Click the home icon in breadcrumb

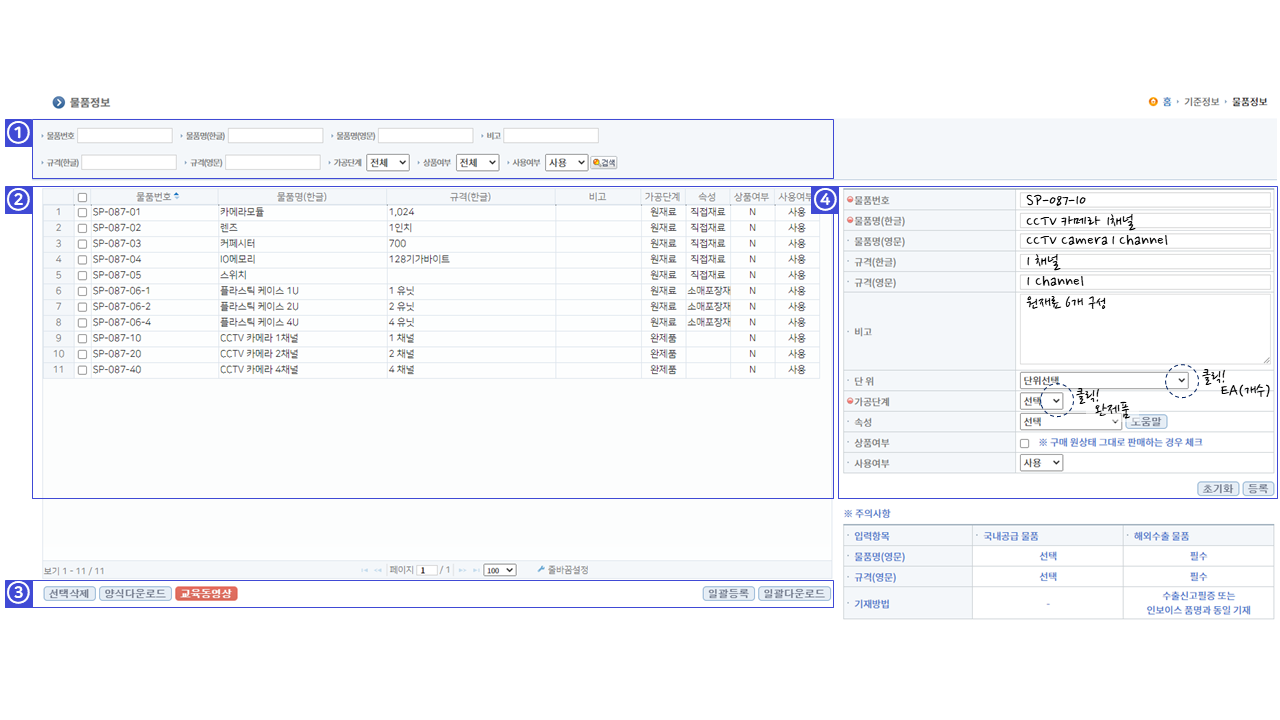click(1153, 102)
